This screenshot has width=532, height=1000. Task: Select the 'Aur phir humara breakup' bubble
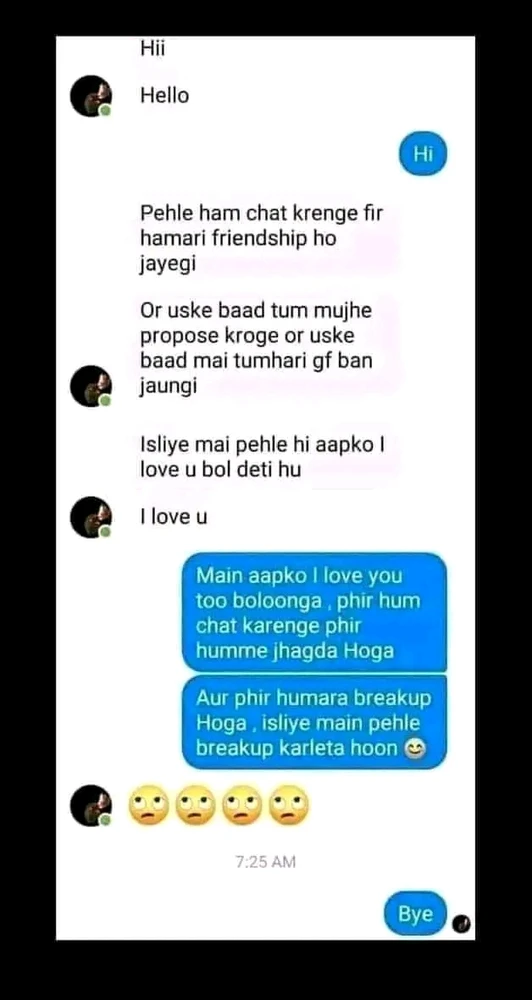click(314, 723)
